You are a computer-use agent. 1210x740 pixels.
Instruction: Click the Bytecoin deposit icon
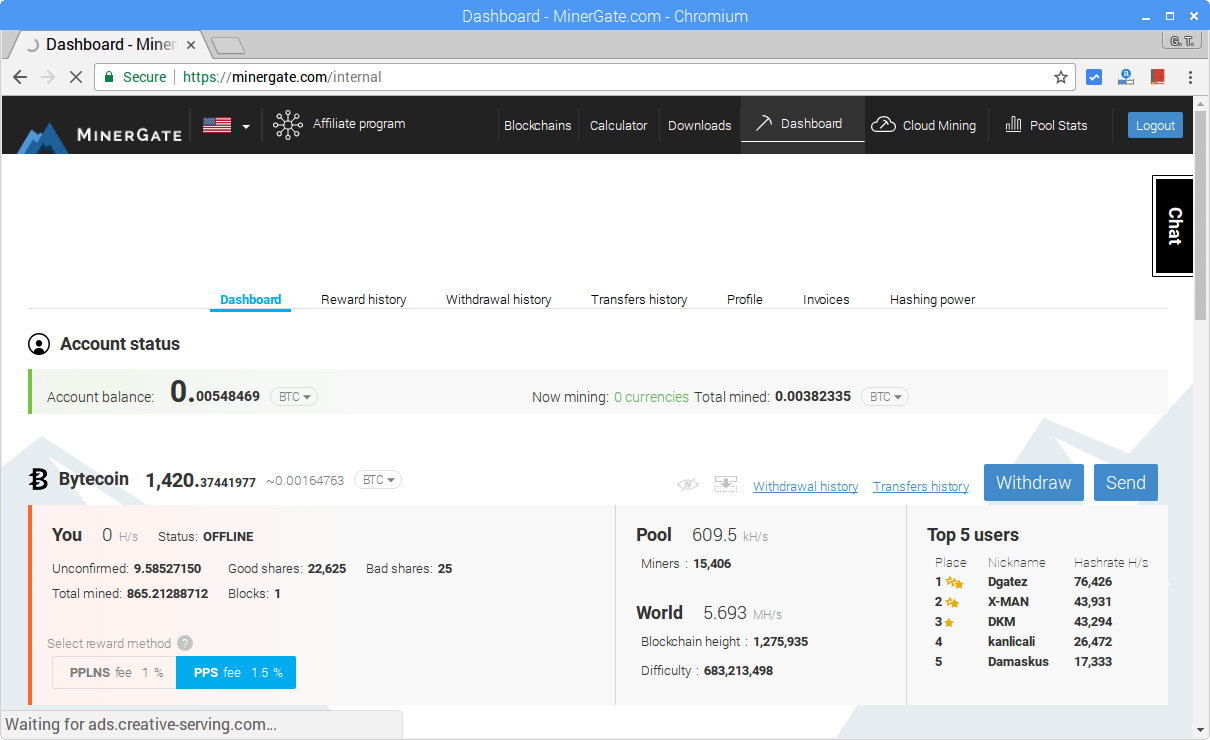[725, 484]
